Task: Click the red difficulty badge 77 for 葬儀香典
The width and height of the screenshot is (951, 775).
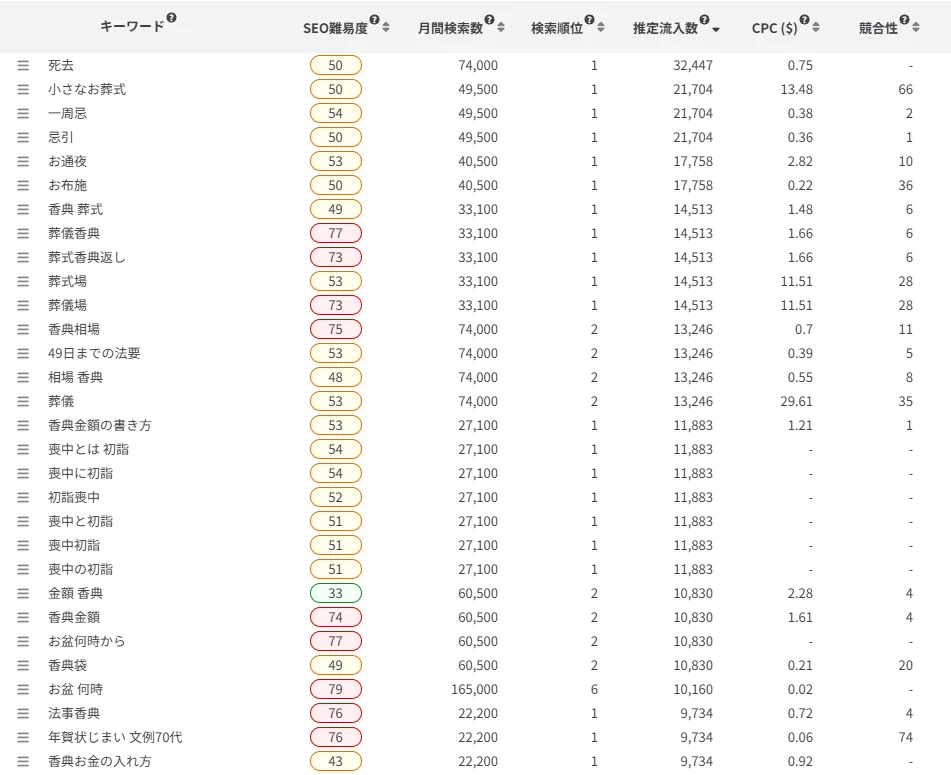Action: click(336, 233)
